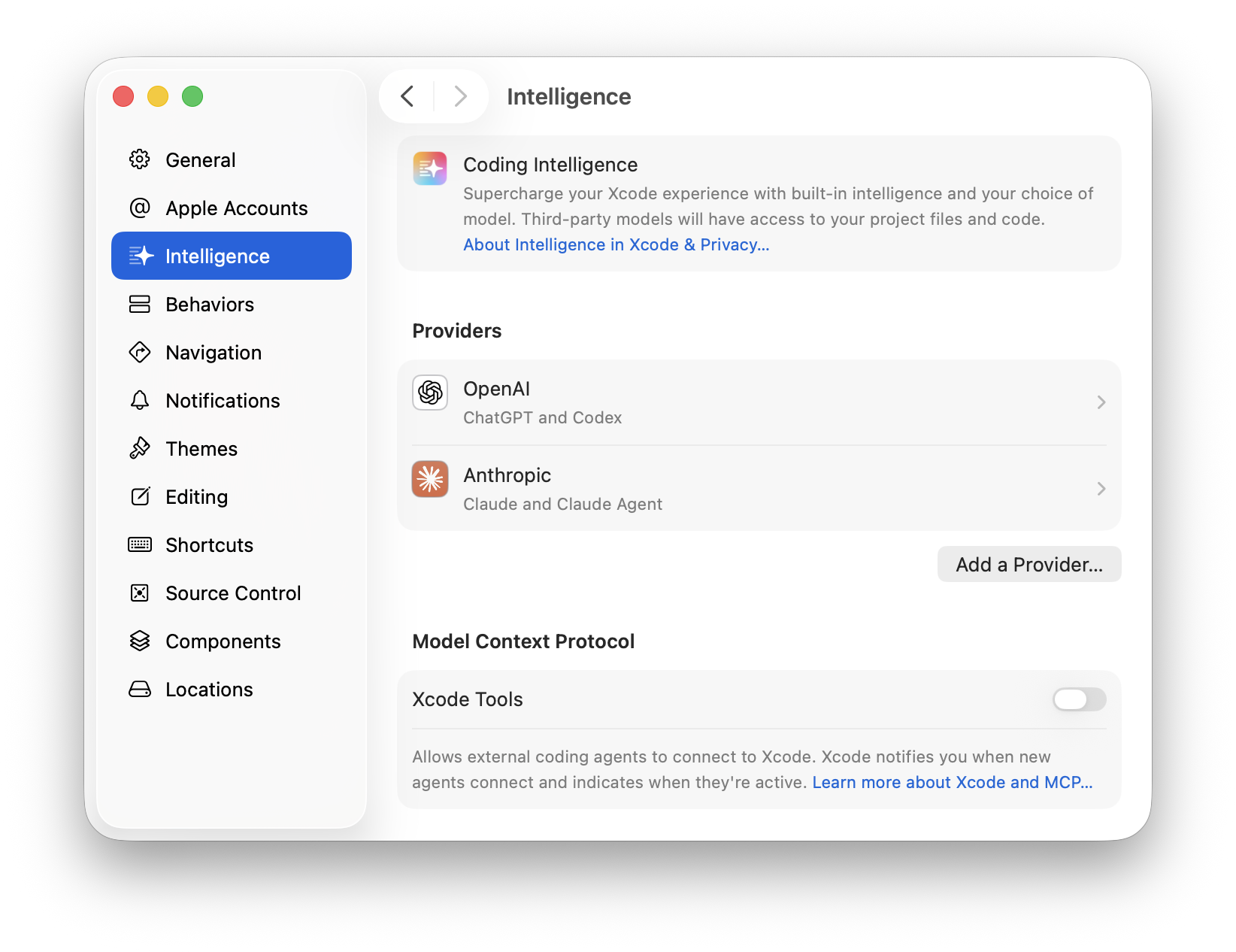
Task: Enable the Xcode Tools MCP switch
Action: coord(1079,699)
